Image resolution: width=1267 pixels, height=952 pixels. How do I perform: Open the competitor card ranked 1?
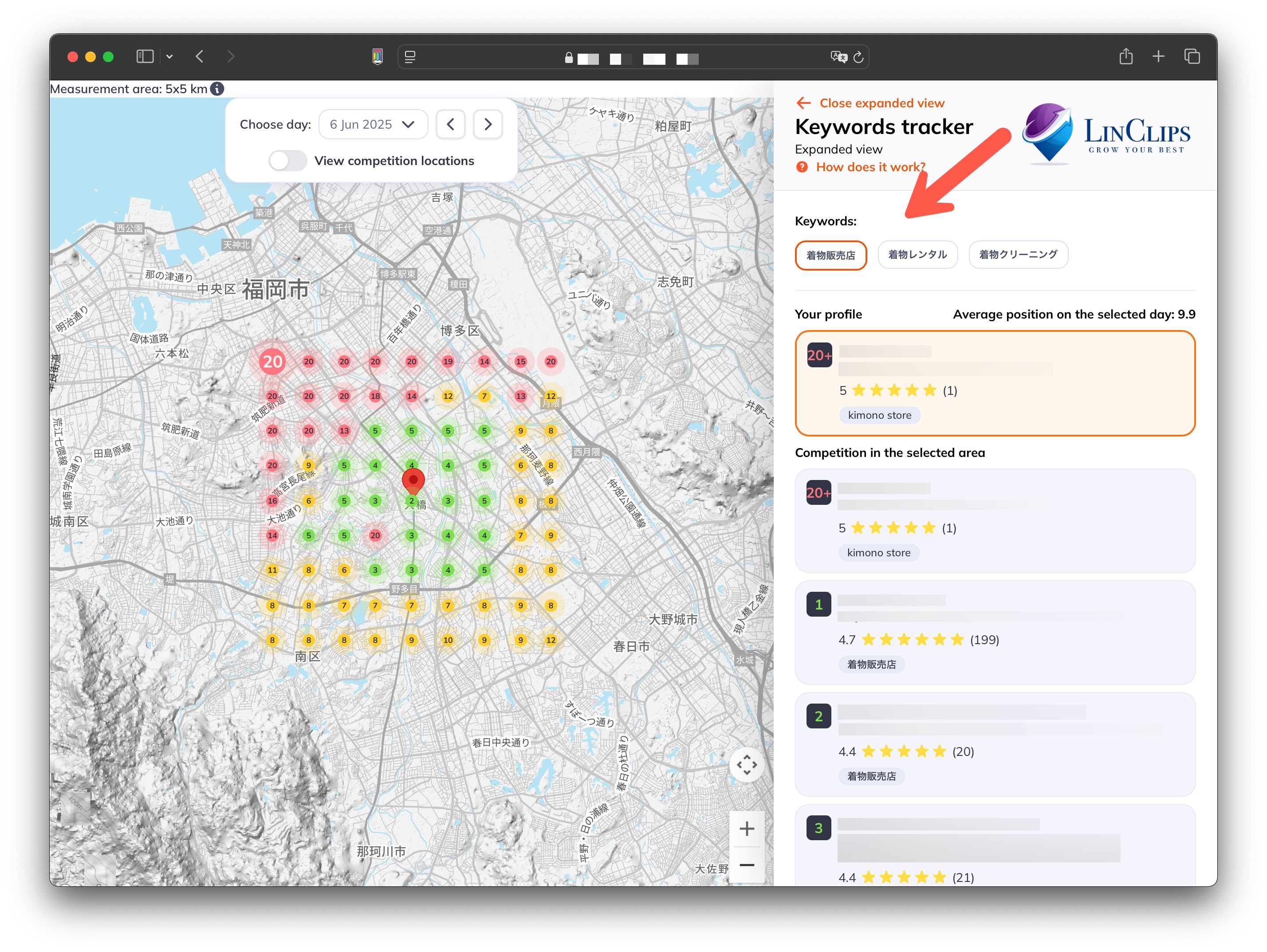[x=995, y=633]
